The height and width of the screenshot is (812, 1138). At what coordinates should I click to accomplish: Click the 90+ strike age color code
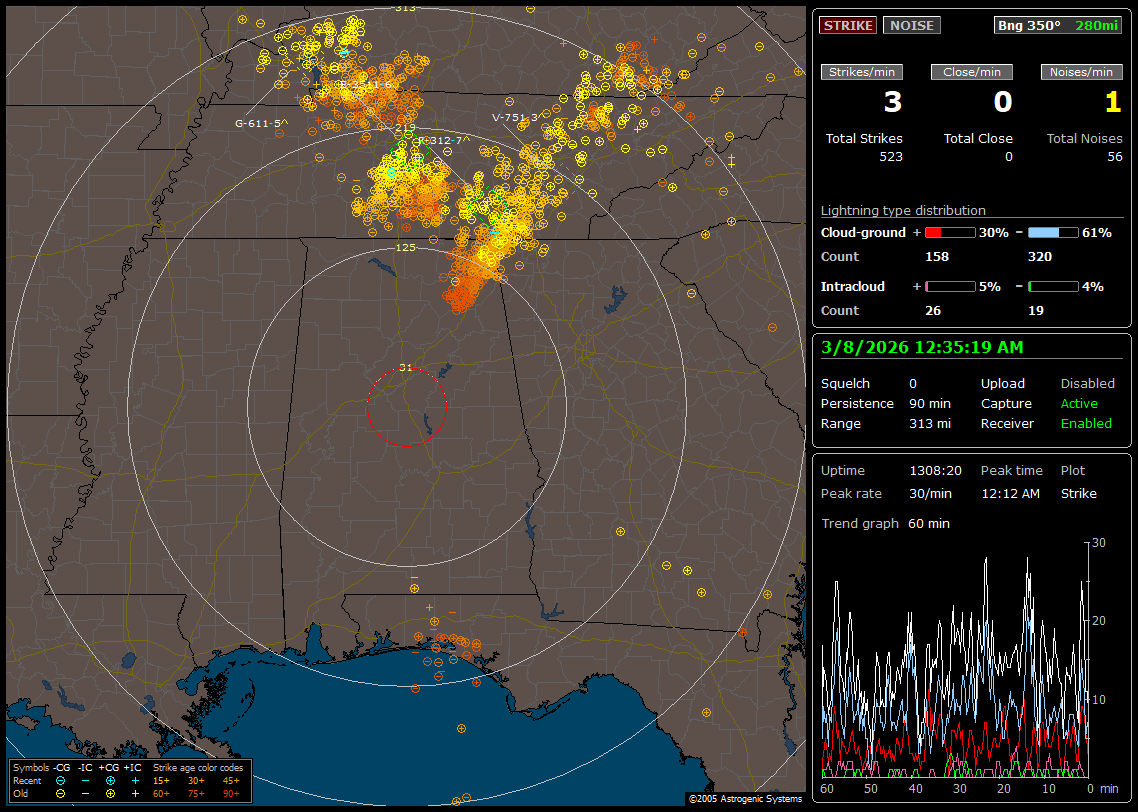(x=231, y=793)
